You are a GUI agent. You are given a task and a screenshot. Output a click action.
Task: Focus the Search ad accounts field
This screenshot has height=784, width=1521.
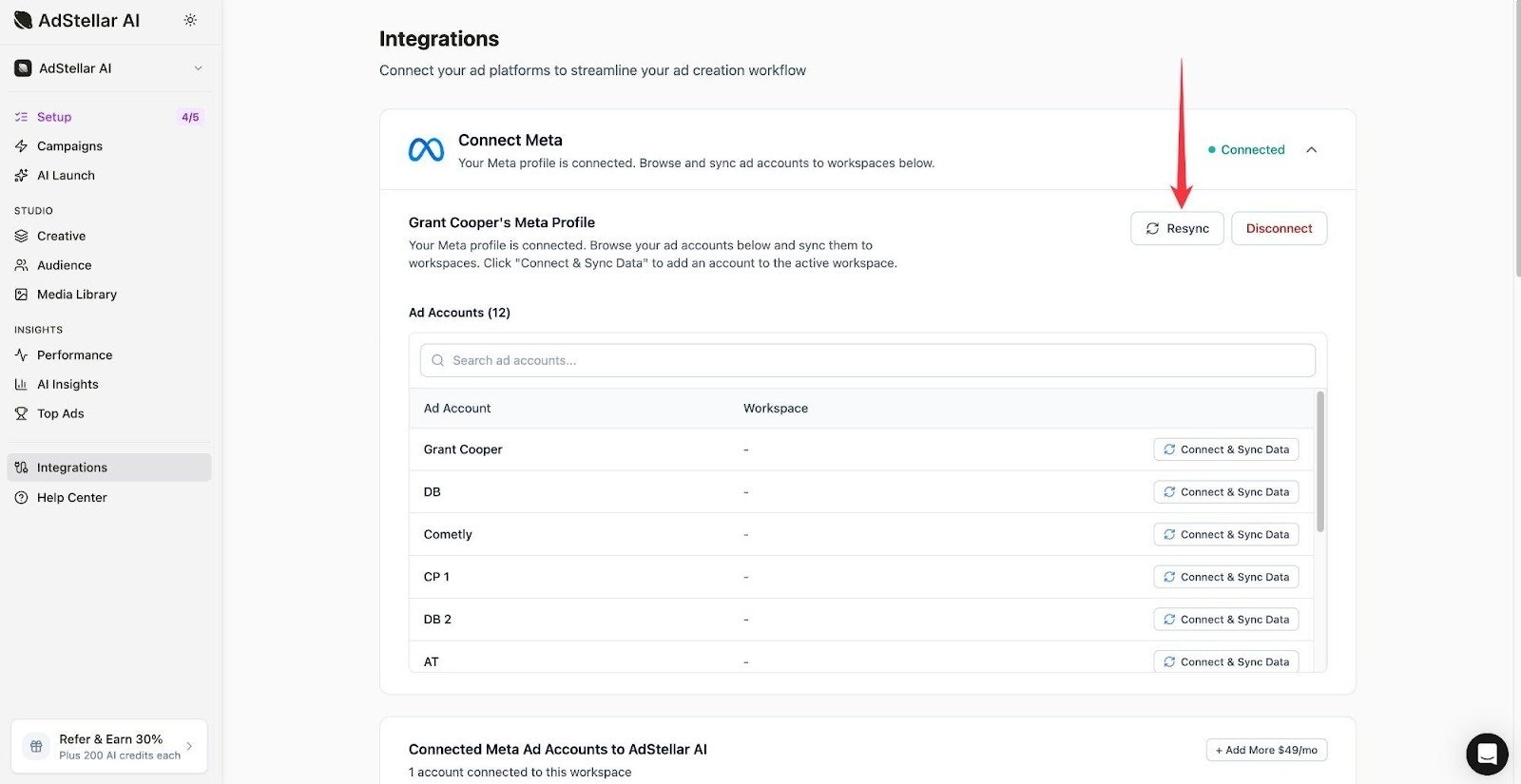[x=867, y=361]
